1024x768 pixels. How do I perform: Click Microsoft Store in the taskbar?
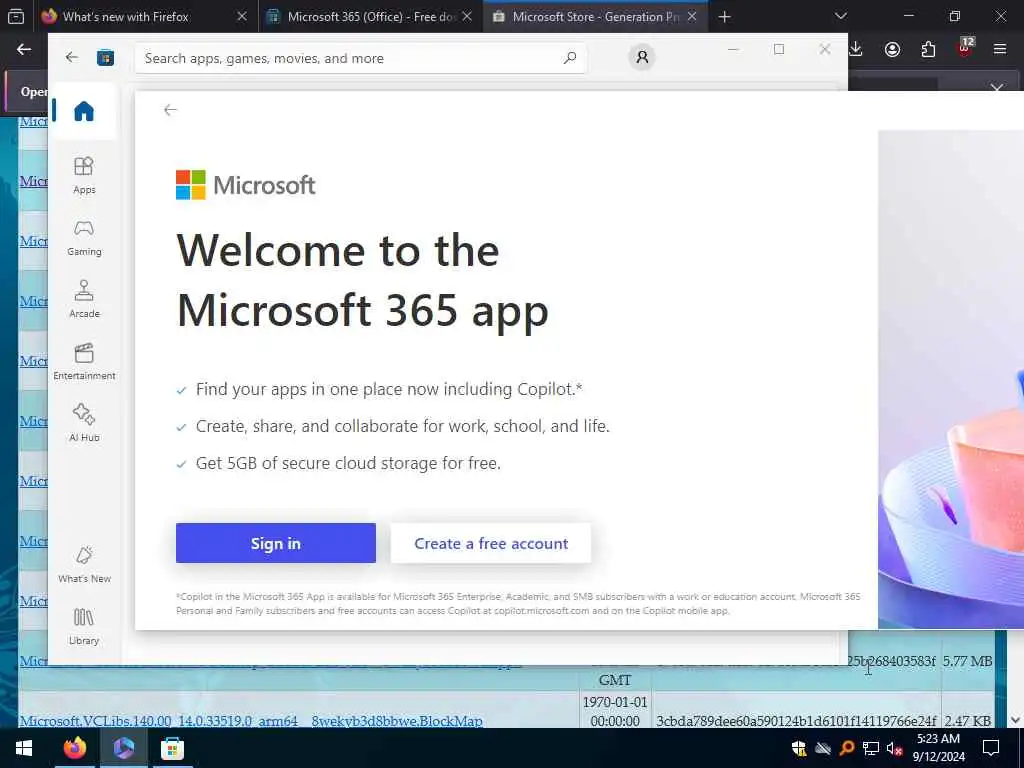pos(172,748)
